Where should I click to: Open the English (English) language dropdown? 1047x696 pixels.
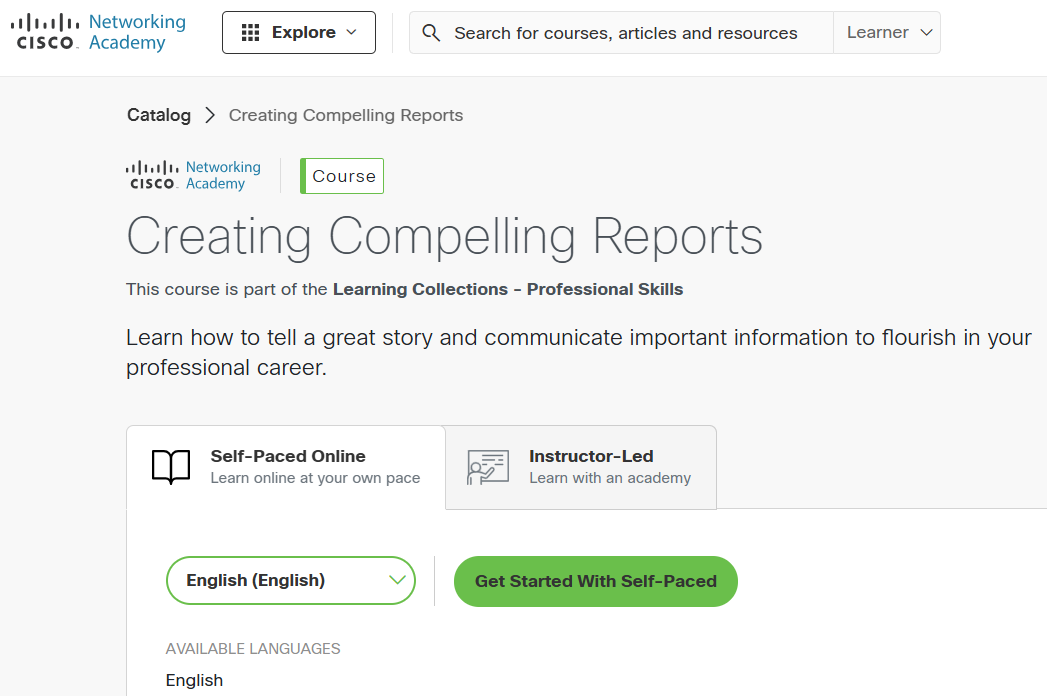290,580
